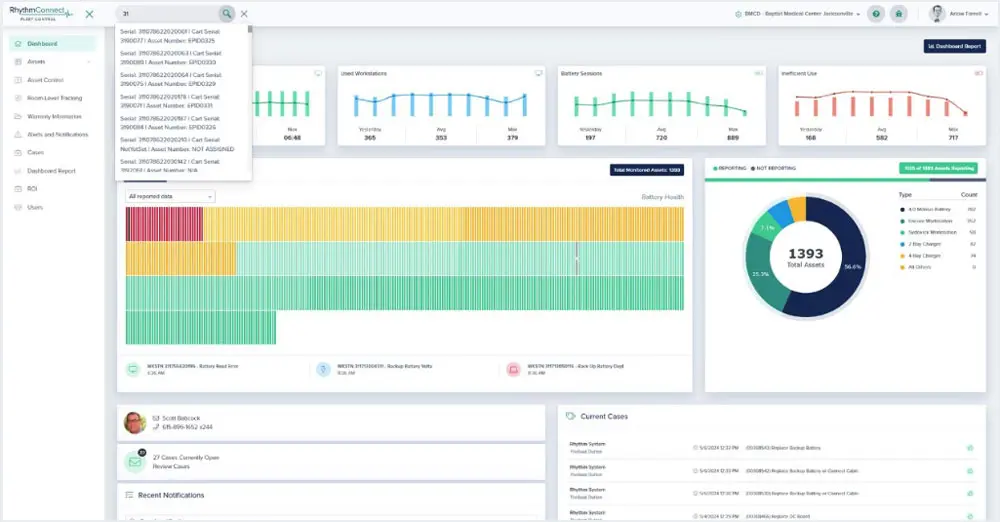Click the 4 Bay Charger legend row

click(938, 255)
